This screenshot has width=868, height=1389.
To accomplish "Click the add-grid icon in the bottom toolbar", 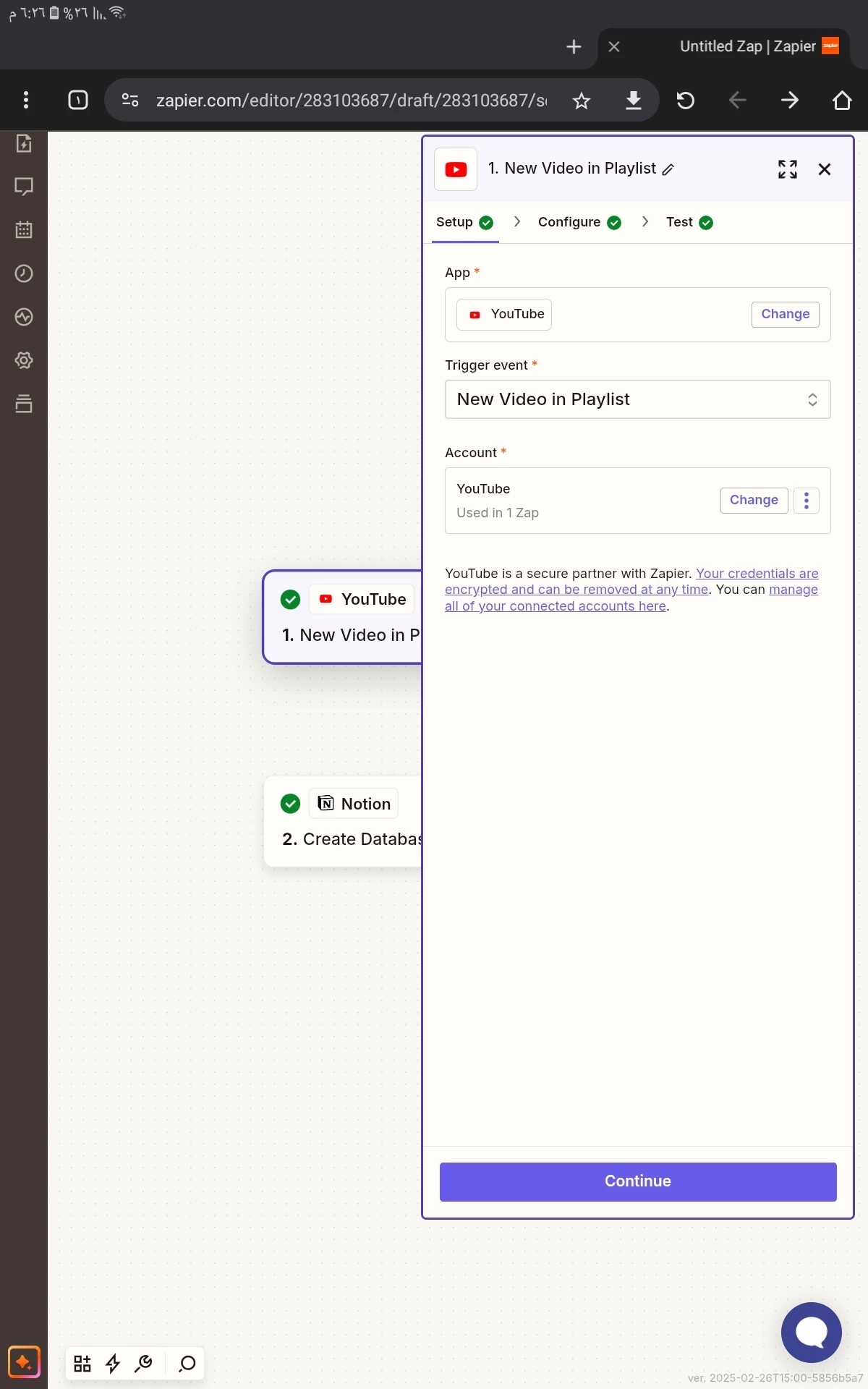I will click(x=82, y=1364).
